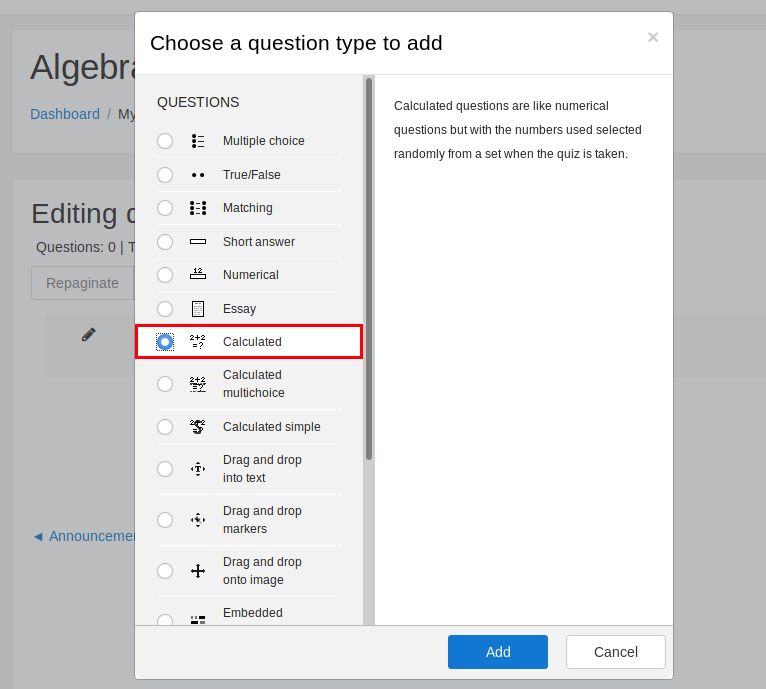Click the Numerical question icon
This screenshot has height=689, width=766.
(x=198, y=275)
